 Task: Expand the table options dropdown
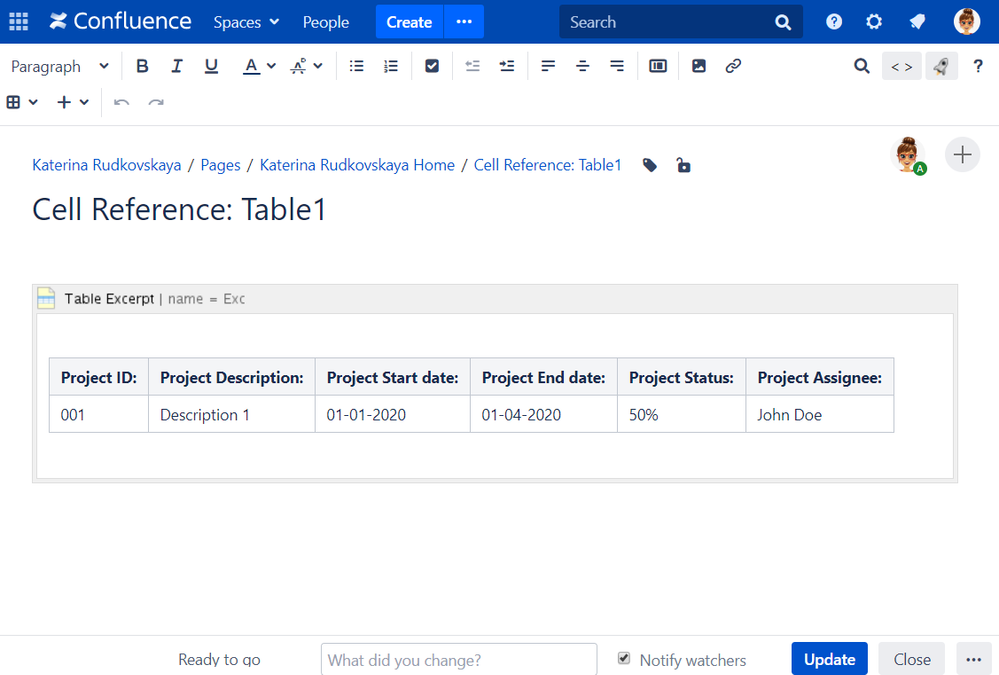pos(22,102)
